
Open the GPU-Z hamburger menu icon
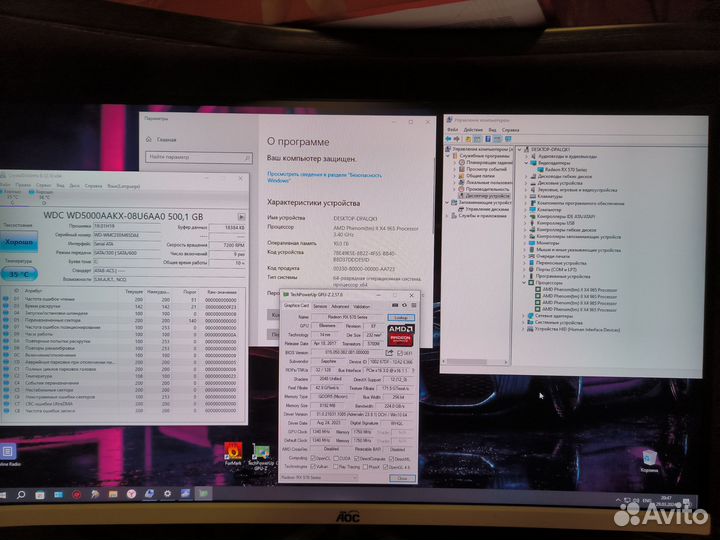(413, 305)
